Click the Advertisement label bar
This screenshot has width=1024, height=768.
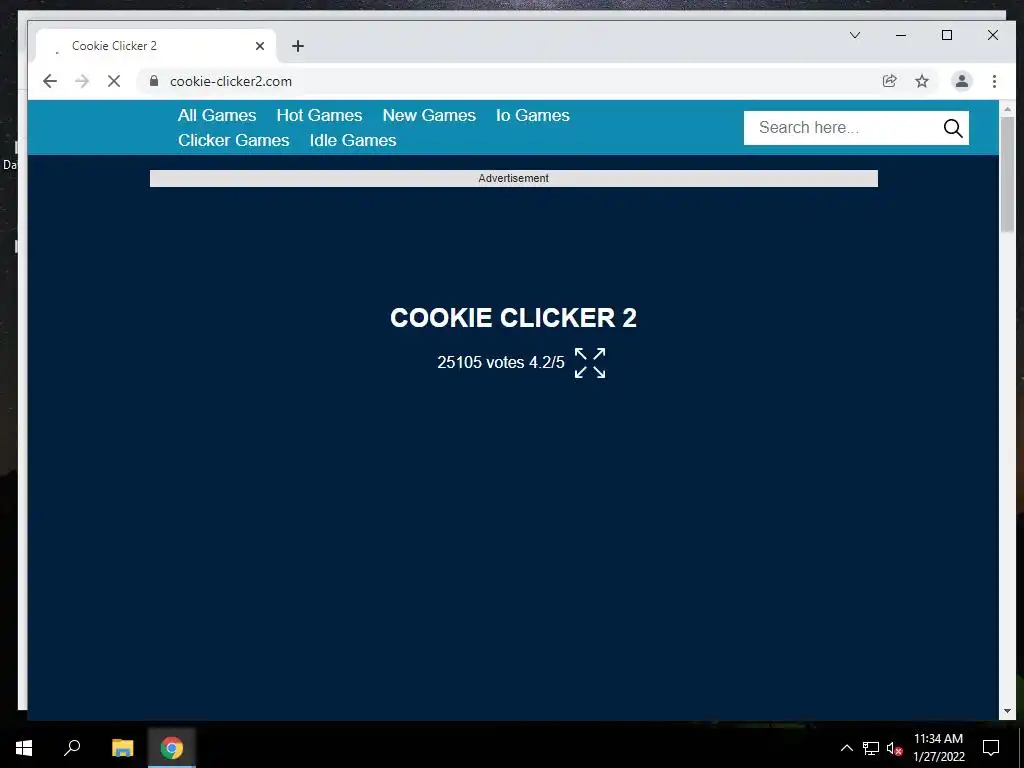513,178
